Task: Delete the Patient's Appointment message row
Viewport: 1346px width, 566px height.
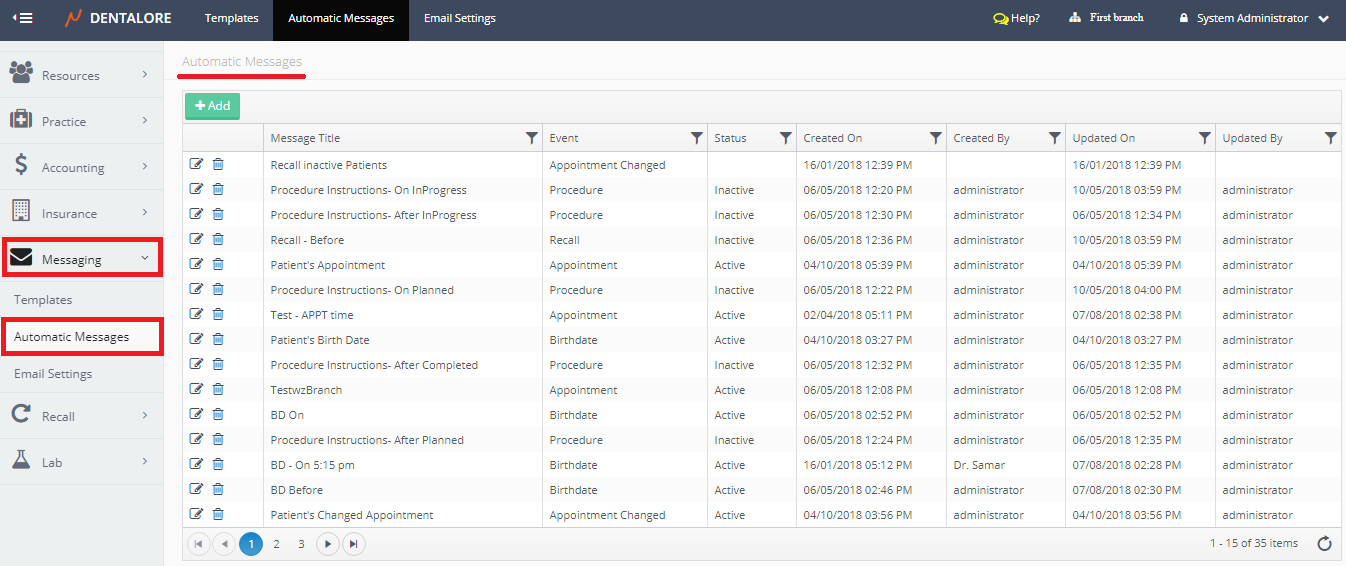Action: (218, 264)
